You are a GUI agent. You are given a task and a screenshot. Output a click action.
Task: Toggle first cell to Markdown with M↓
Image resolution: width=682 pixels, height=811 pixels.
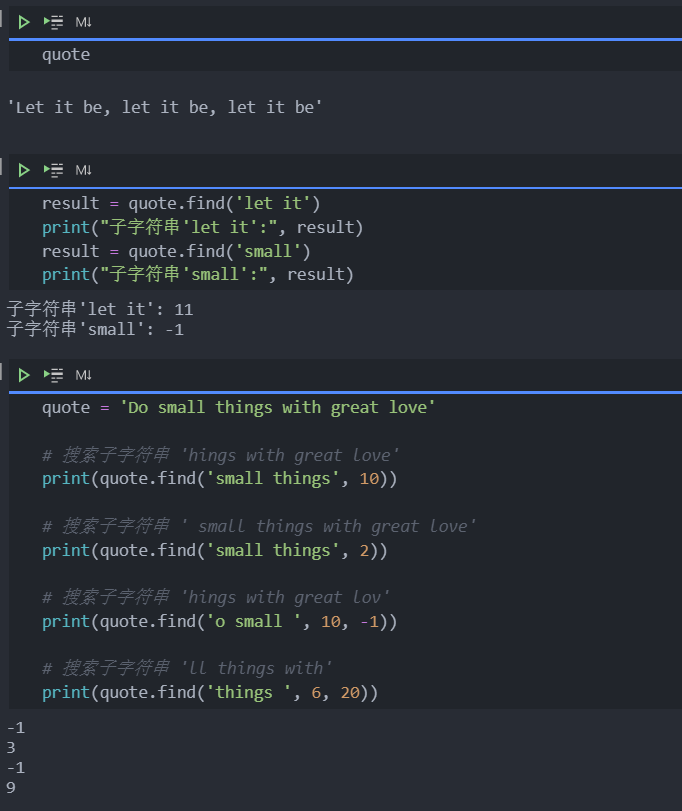84,22
